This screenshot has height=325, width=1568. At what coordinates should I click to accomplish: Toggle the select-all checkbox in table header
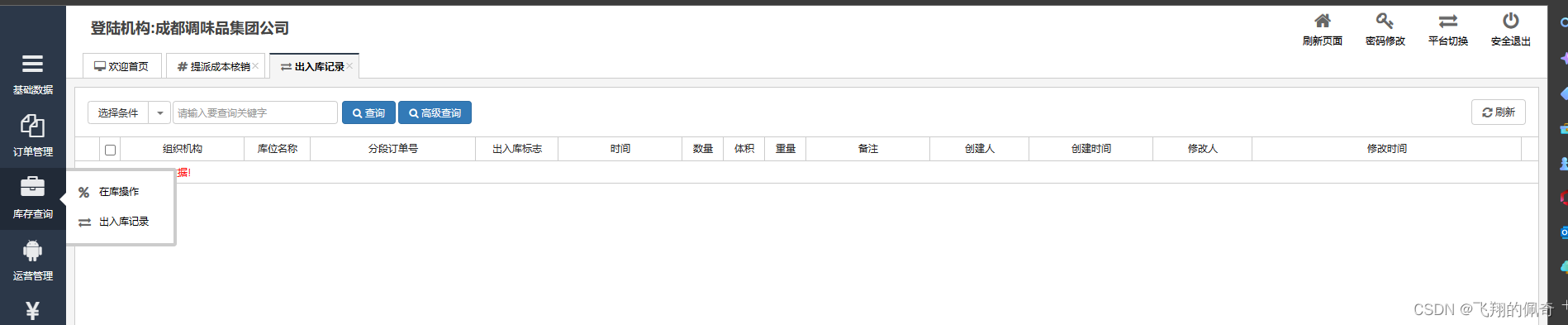pos(110,150)
